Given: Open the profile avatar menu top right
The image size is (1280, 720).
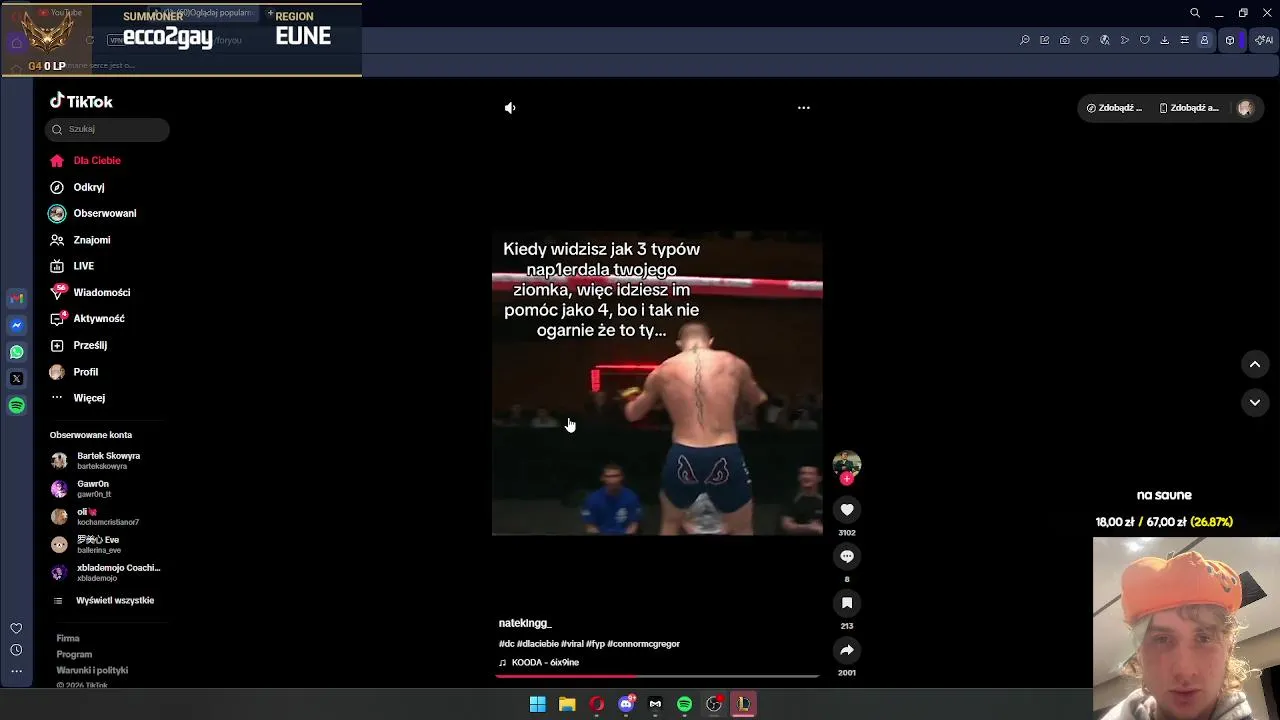Looking at the screenshot, I should (1245, 108).
